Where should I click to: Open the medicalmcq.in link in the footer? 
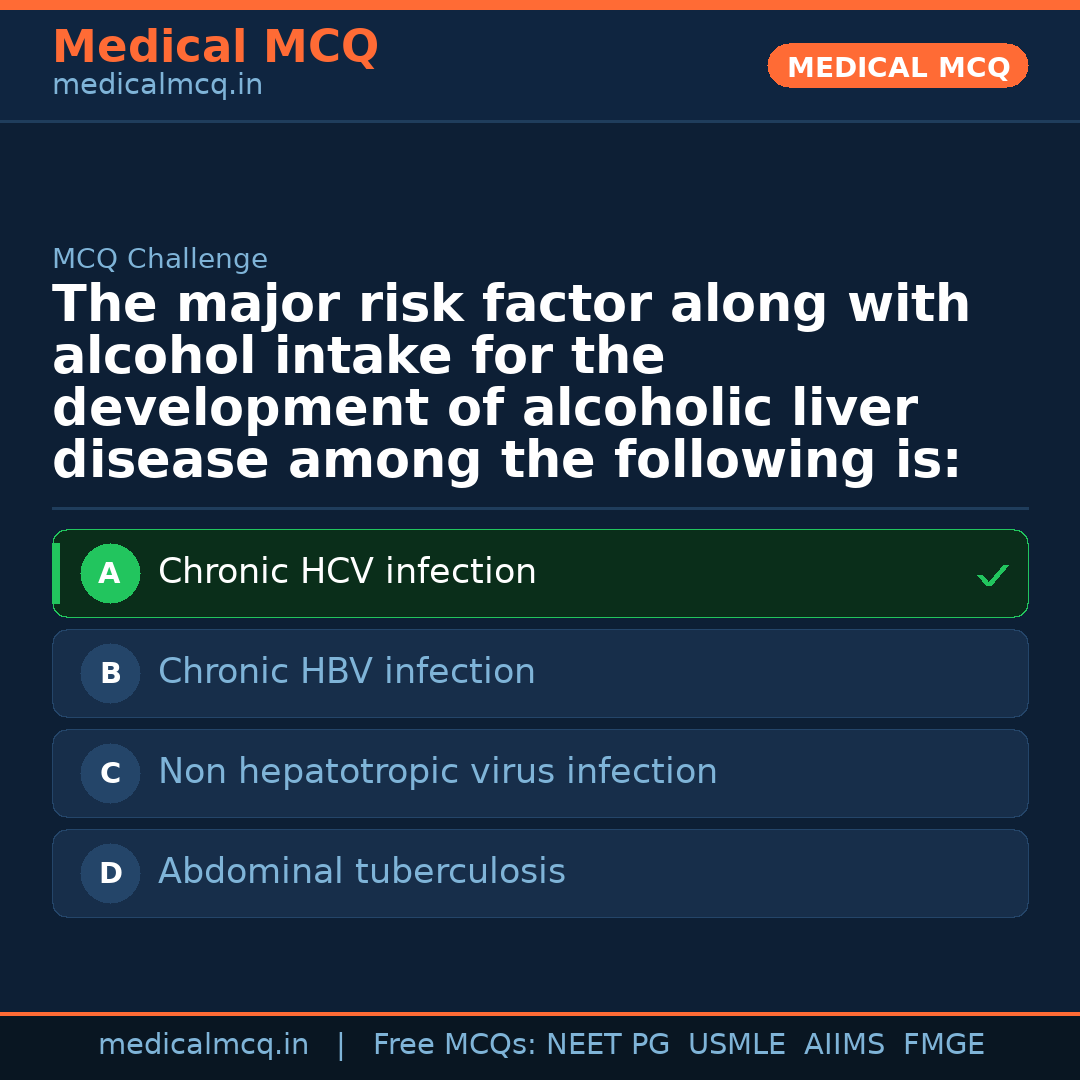(x=203, y=1045)
